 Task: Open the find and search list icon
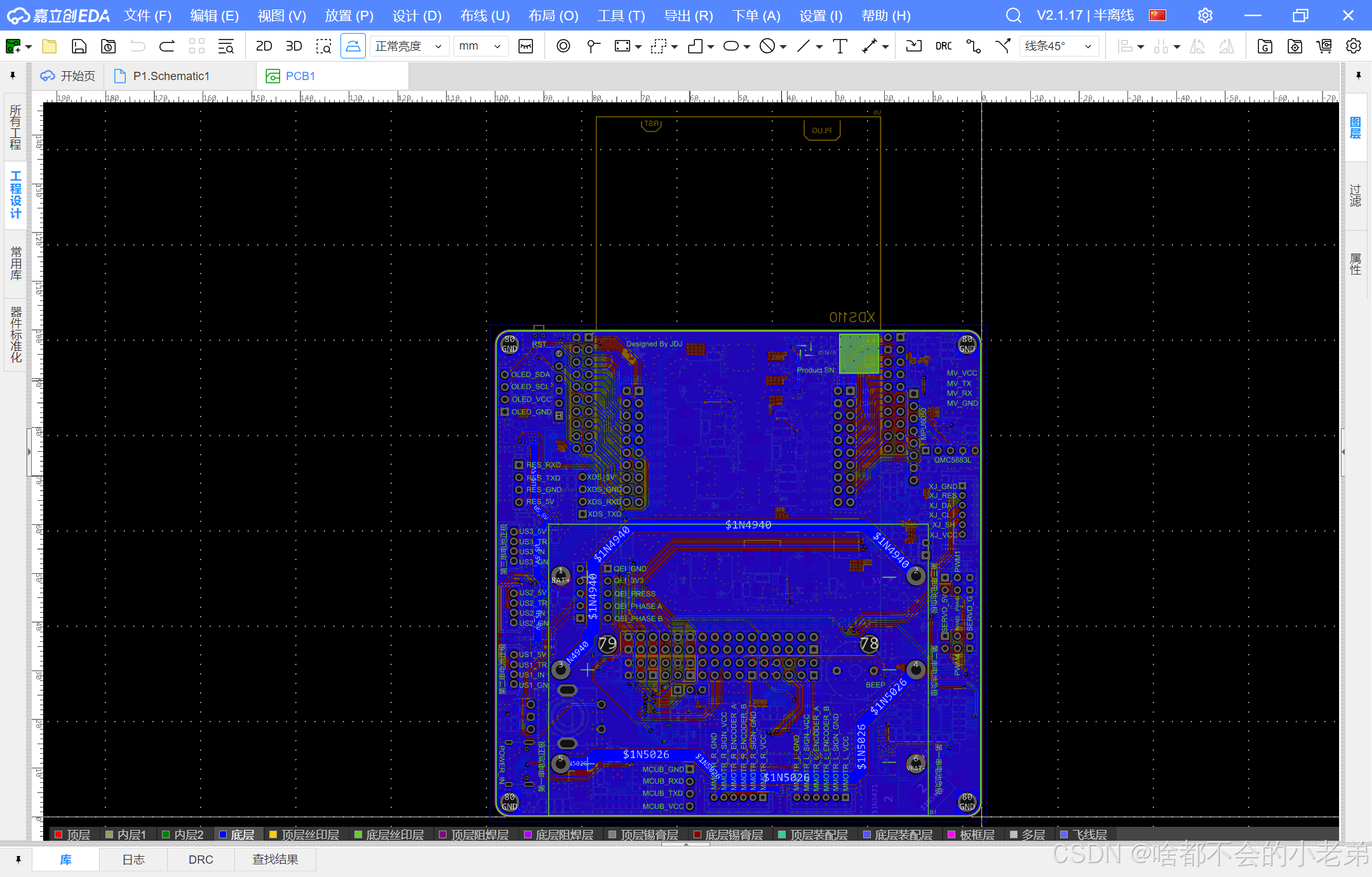click(x=226, y=46)
